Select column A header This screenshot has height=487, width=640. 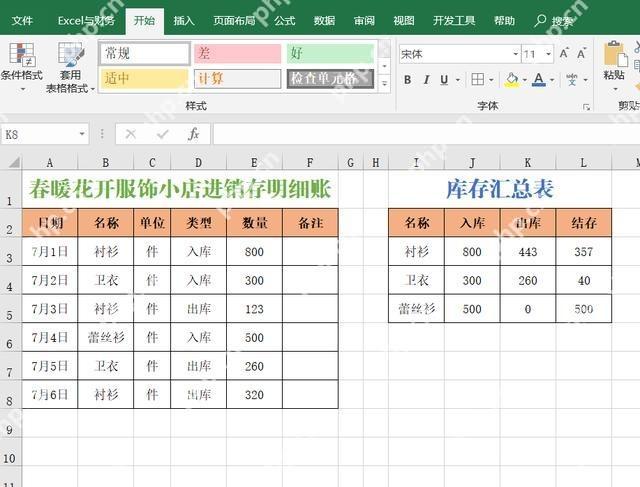coord(49,163)
